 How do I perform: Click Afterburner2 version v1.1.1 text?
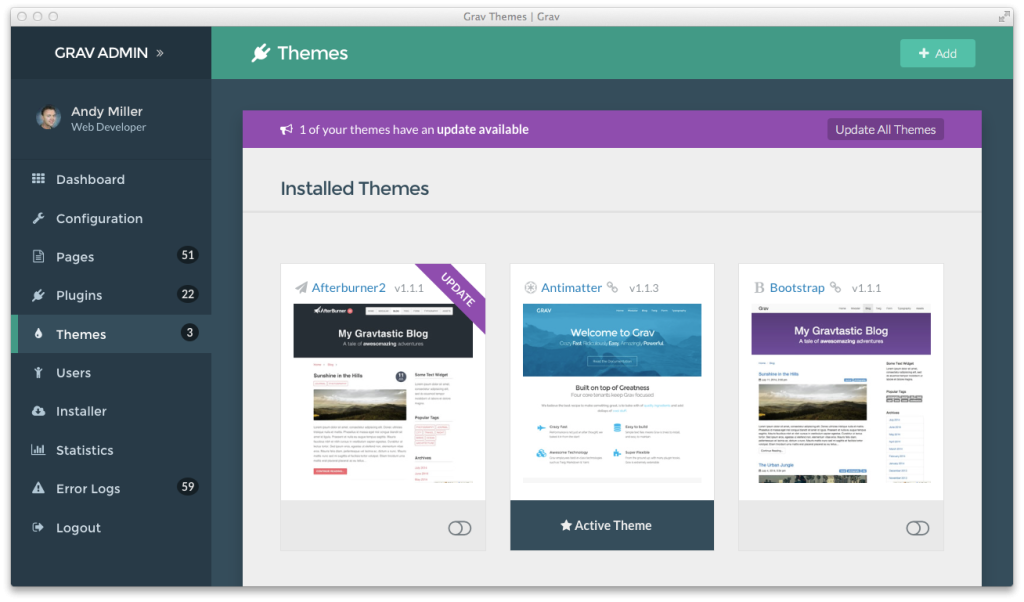pos(409,288)
